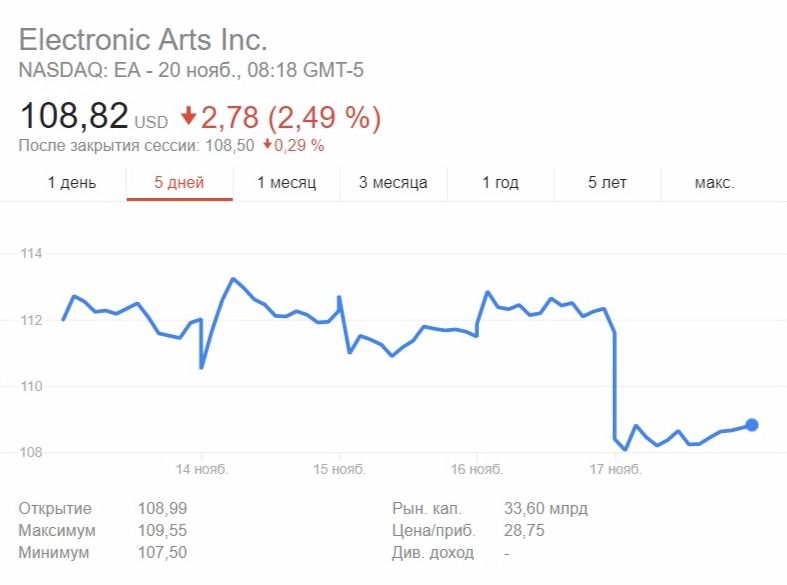
Task: Open the 1 месяц chart range
Action: (x=287, y=183)
